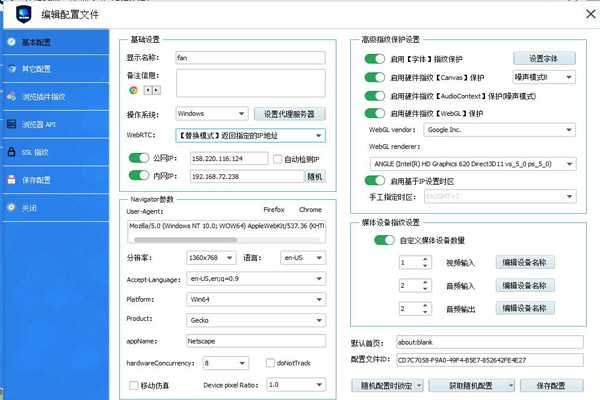Viewport: 600px width, 400px height.
Task: Click the audio output count spinner
Action: (415, 309)
